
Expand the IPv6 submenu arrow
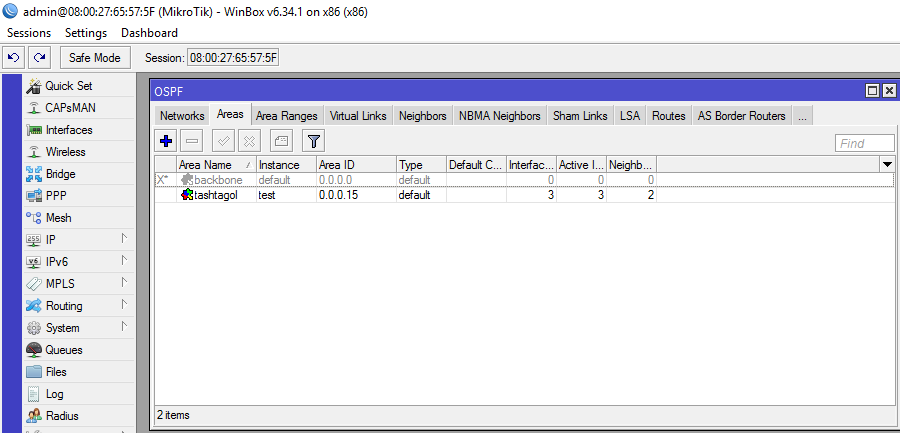point(124,260)
